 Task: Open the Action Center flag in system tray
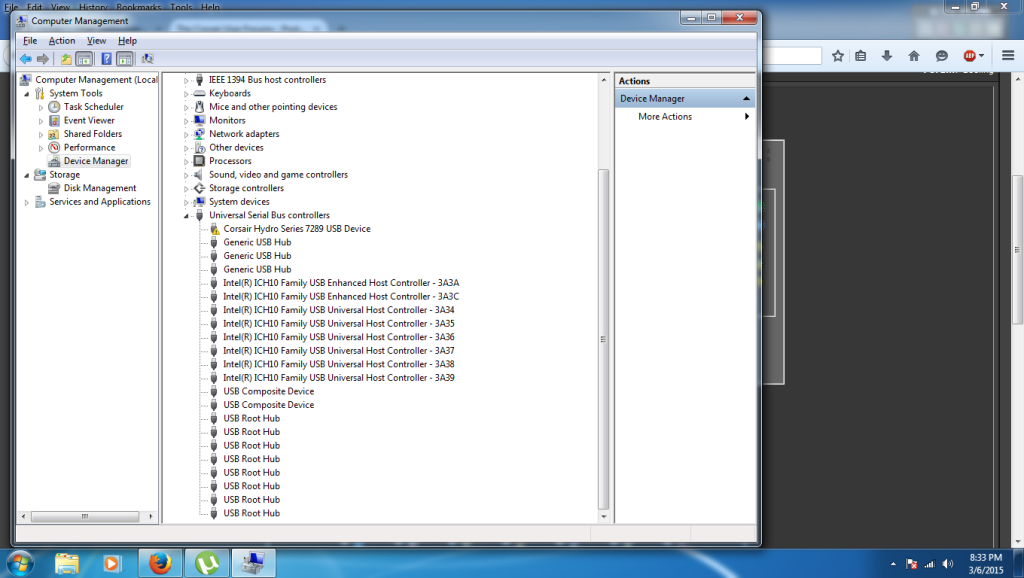(912, 564)
